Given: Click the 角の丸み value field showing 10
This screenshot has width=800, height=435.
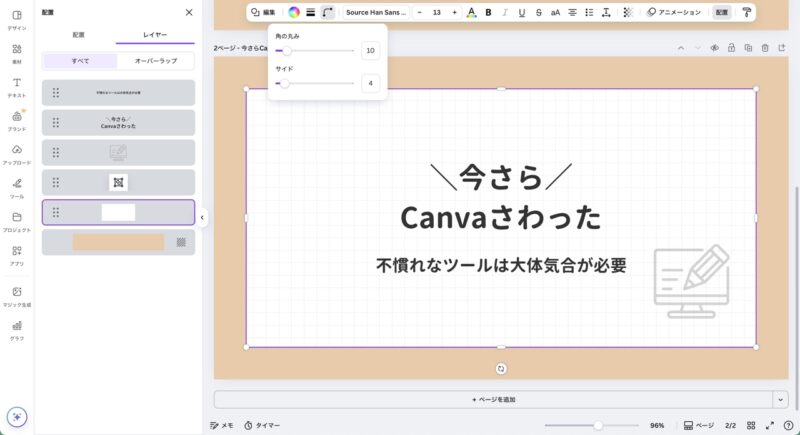Looking at the screenshot, I should click(x=370, y=50).
